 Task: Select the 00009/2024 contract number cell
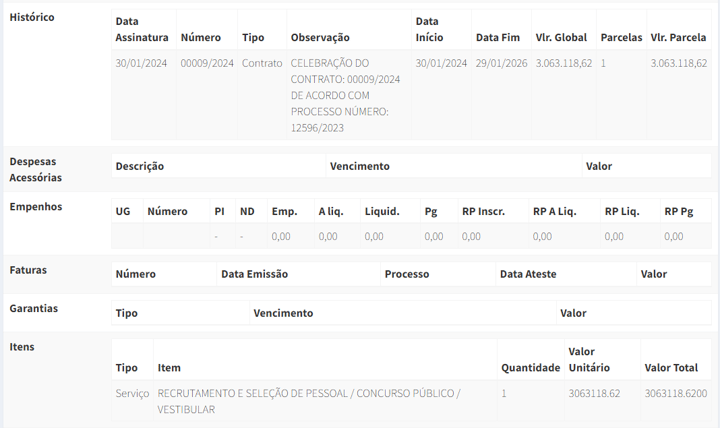click(207, 63)
